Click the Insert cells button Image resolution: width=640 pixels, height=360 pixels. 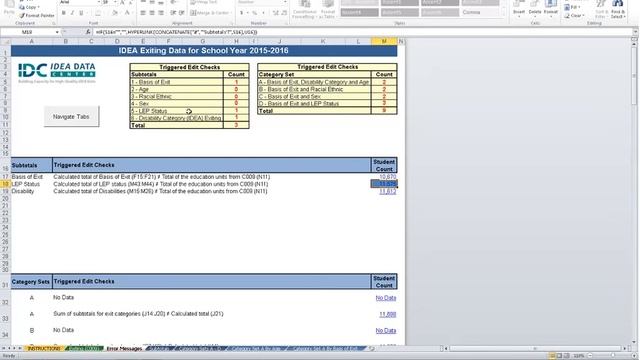519,8
